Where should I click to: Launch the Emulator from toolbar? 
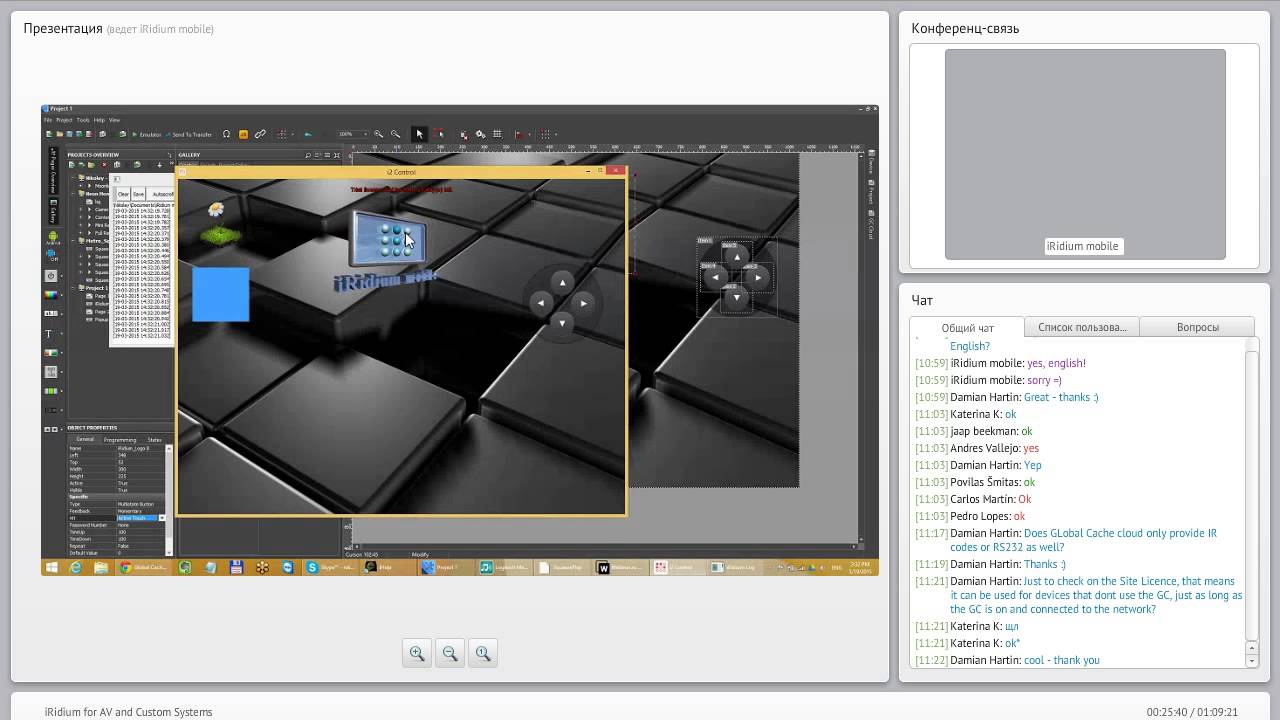pos(147,134)
